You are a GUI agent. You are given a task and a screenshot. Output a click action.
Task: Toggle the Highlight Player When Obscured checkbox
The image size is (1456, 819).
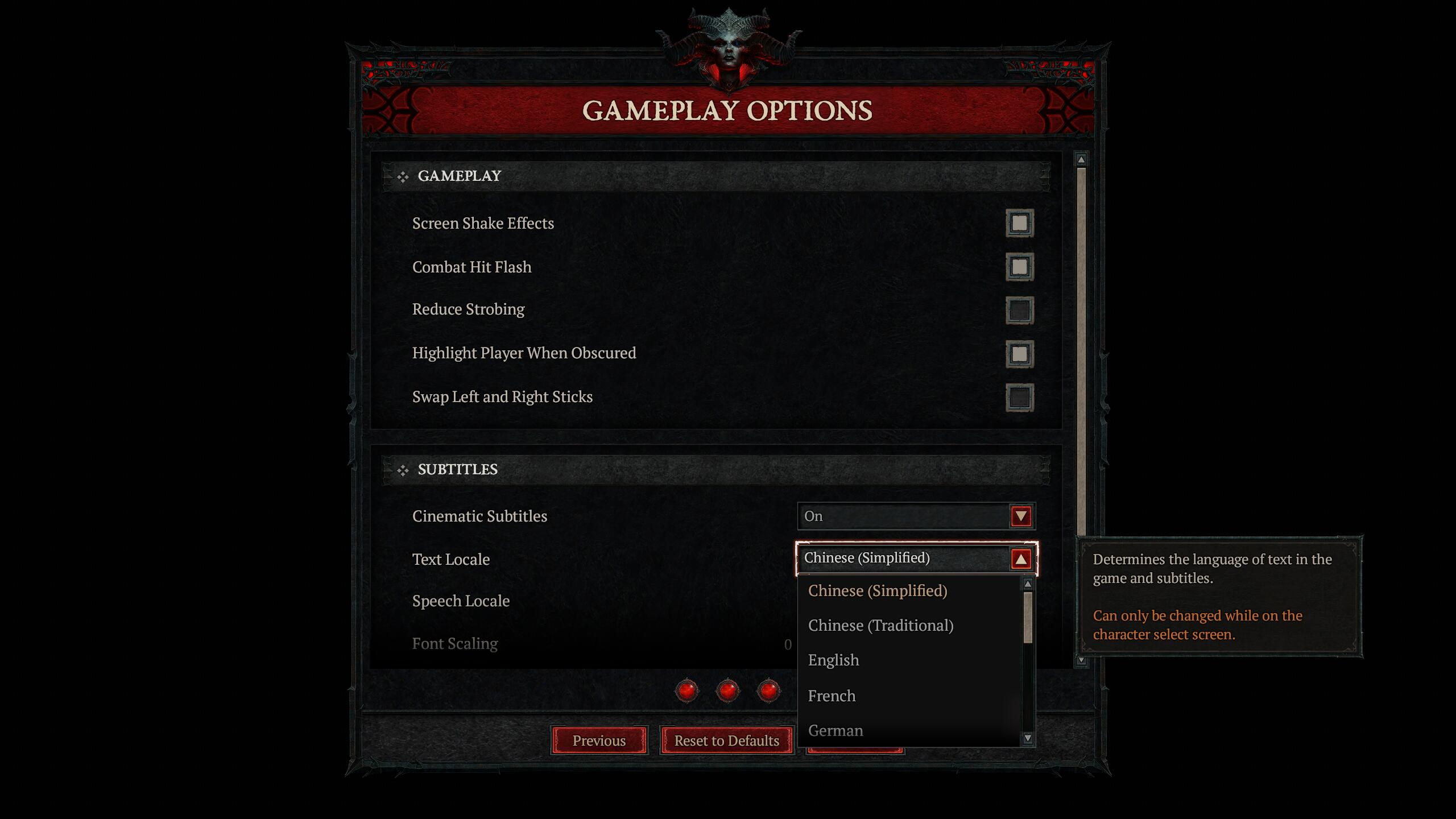pyautogui.click(x=1019, y=353)
